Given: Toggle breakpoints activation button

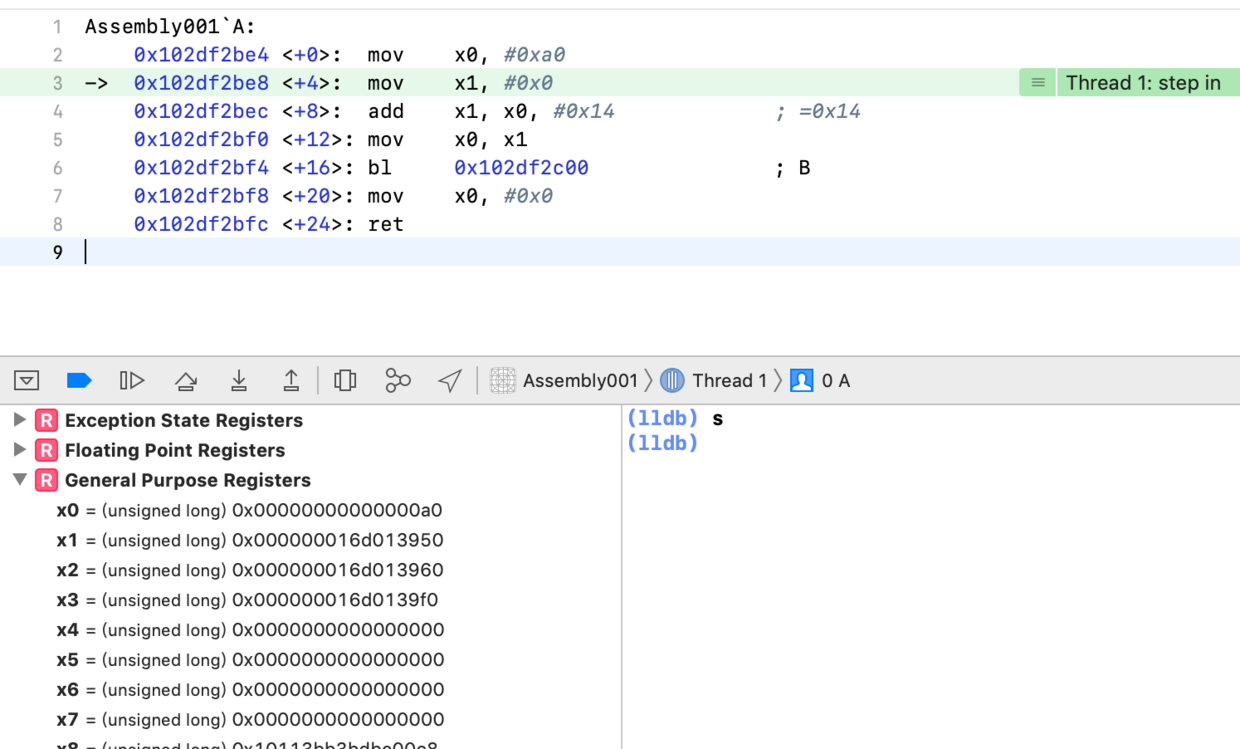Looking at the screenshot, I should click(79, 381).
